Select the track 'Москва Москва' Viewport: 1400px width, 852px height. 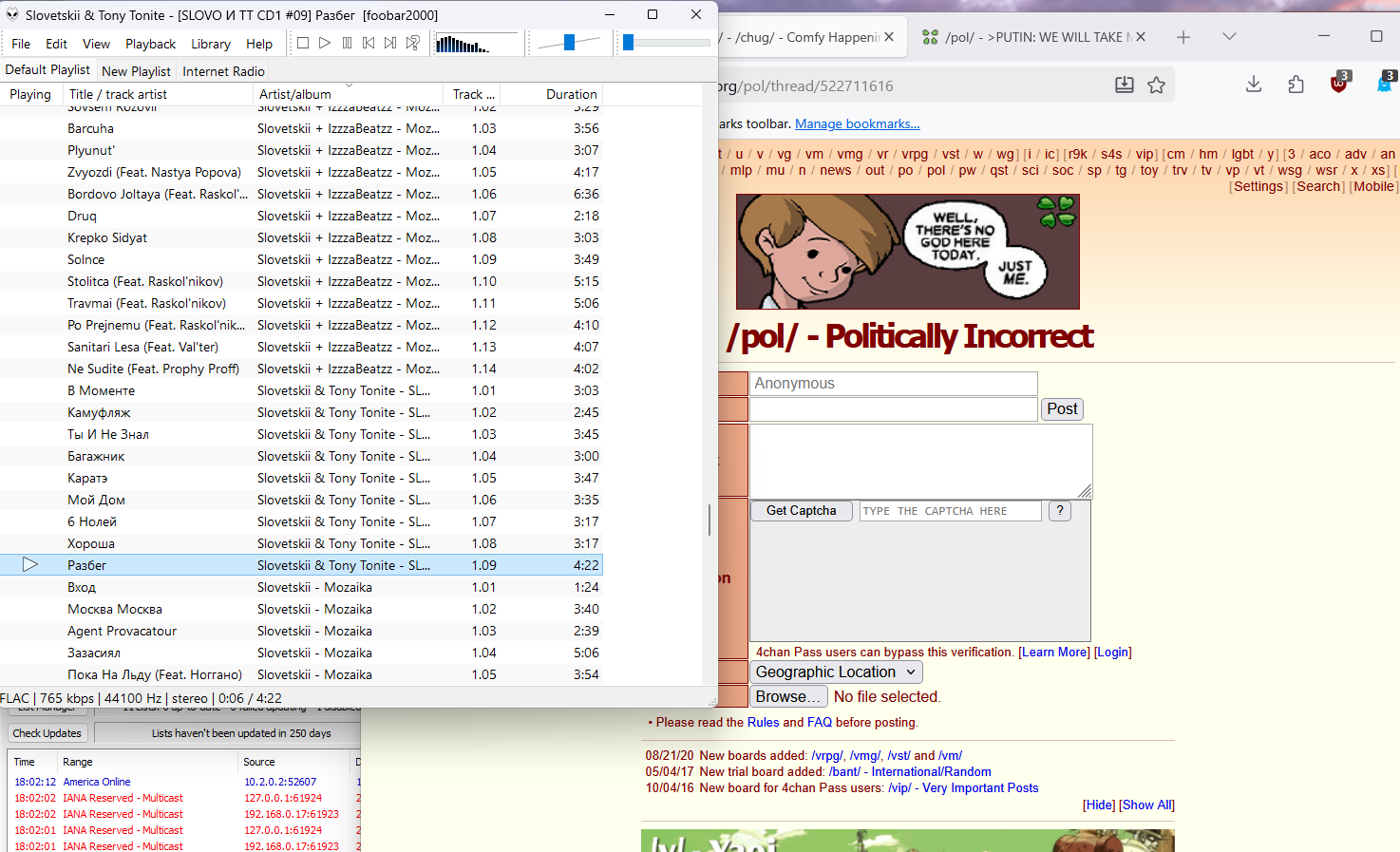pyautogui.click(x=301, y=609)
